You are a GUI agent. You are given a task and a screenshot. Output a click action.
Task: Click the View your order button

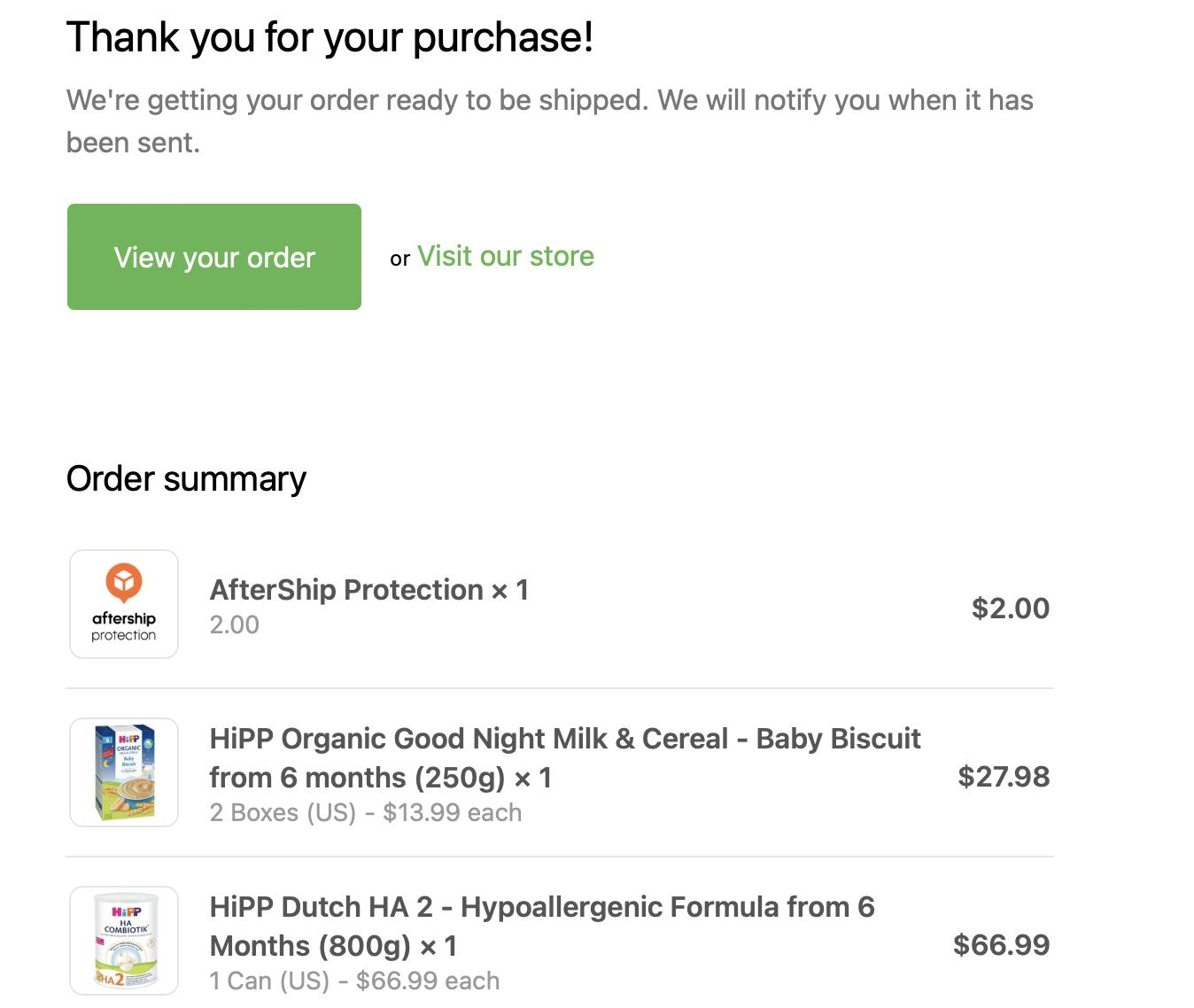click(x=214, y=257)
